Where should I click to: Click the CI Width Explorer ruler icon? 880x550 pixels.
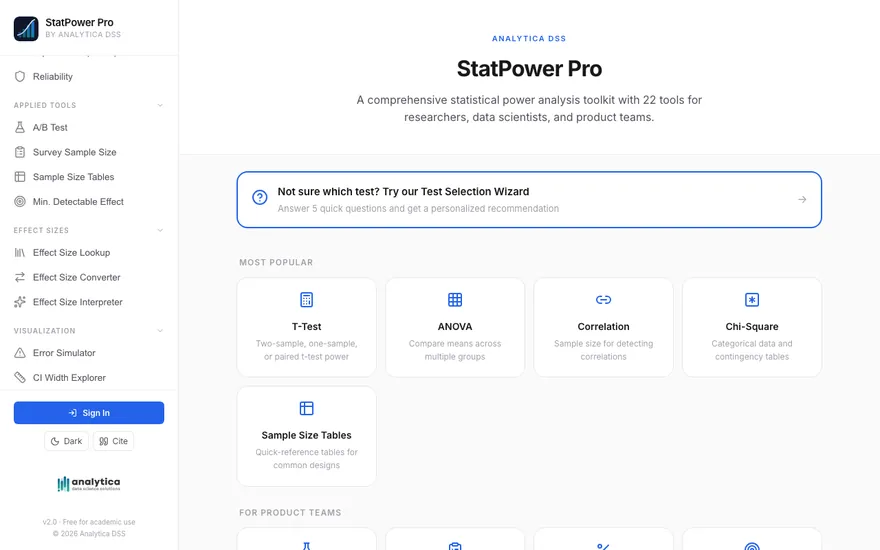pos(20,378)
